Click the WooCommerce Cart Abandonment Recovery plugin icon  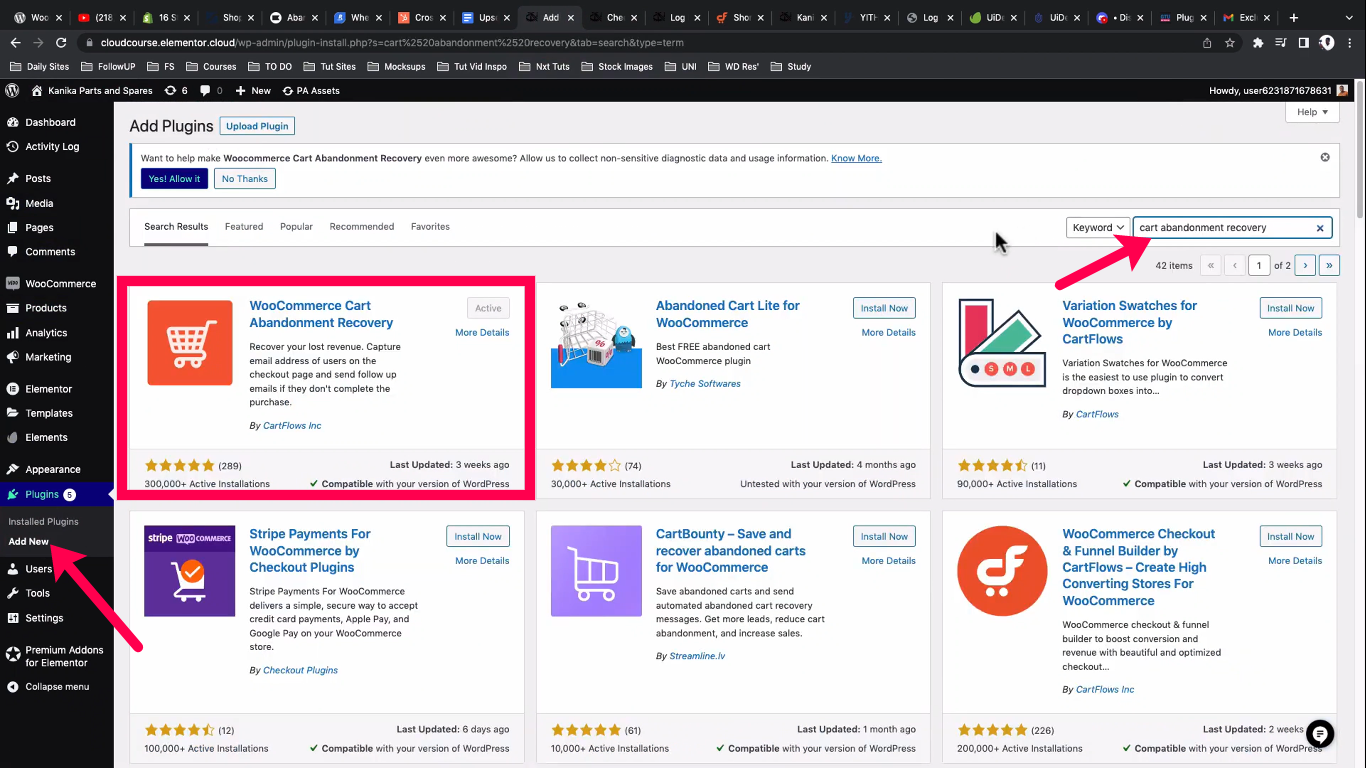[x=190, y=343]
